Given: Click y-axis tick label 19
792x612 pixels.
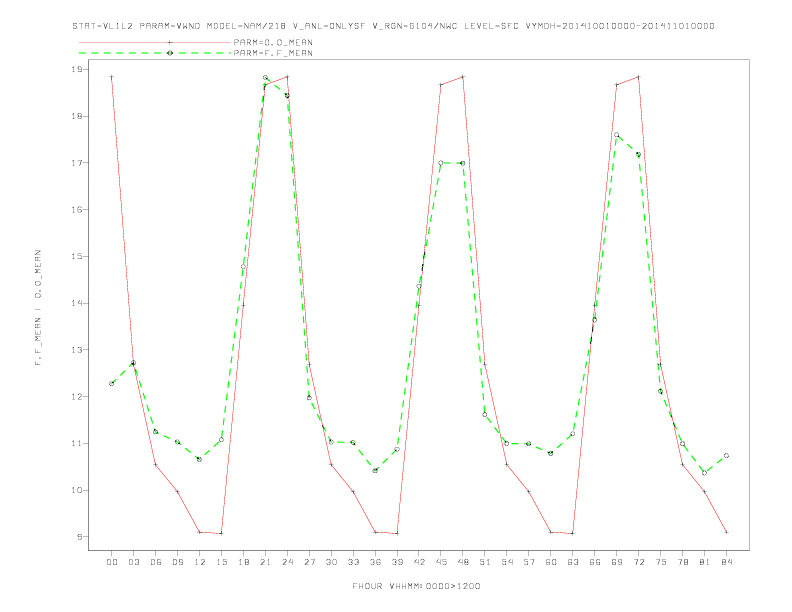Looking at the screenshot, I should click(78, 69).
